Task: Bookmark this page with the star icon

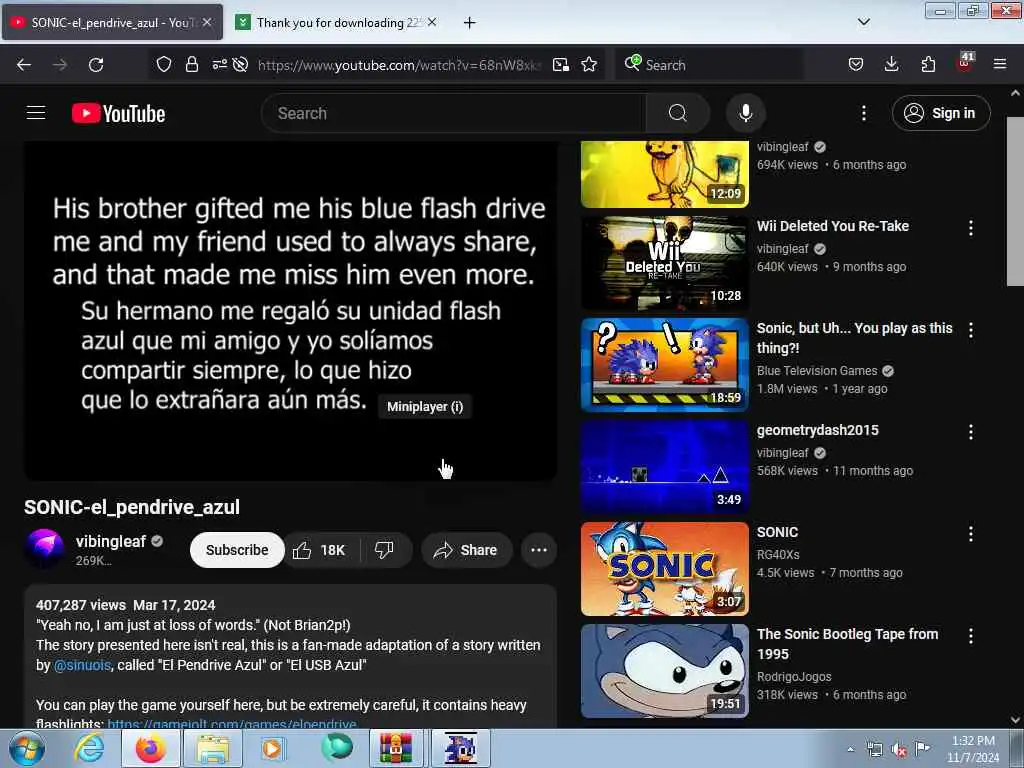Action: tap(589, 64)
